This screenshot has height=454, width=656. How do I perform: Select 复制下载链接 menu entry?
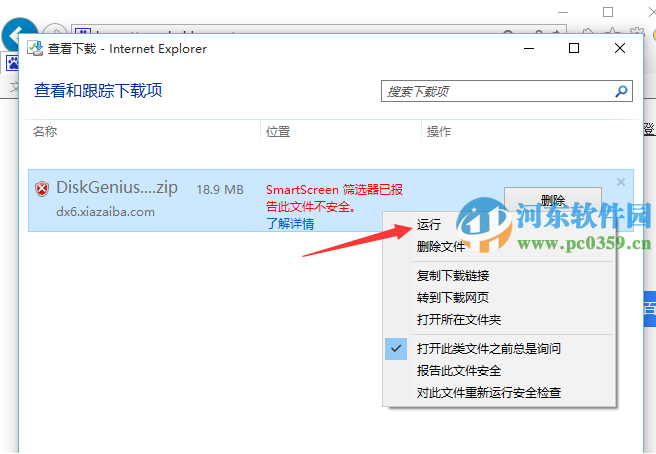[453, 276]
